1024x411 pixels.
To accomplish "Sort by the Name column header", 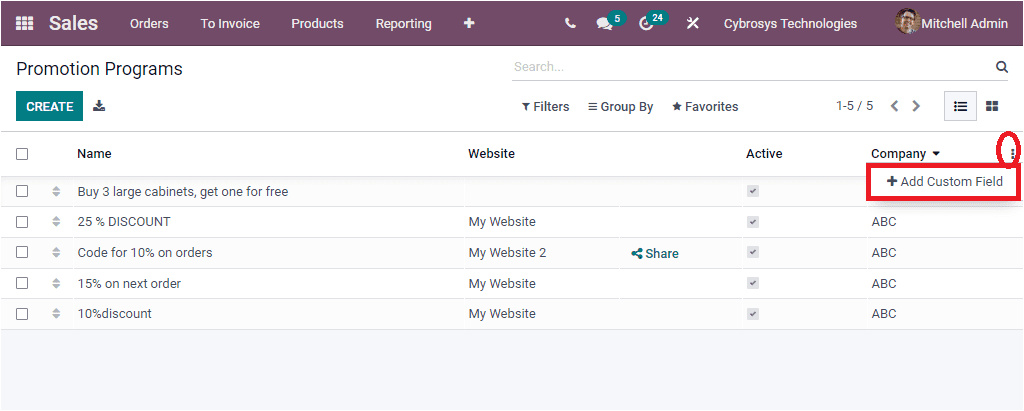I will tap(94, 154).
